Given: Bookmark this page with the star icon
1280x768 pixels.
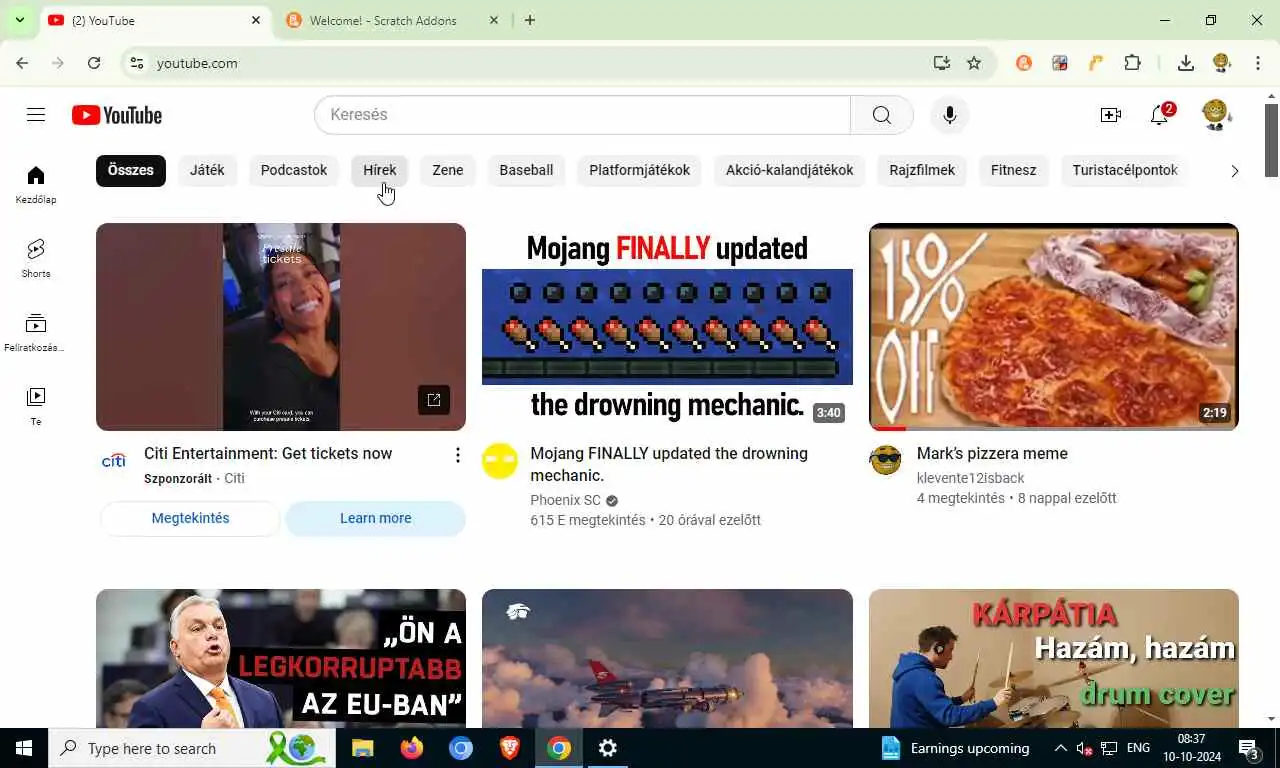Looking at the screenshot, I should coord(974,63).
